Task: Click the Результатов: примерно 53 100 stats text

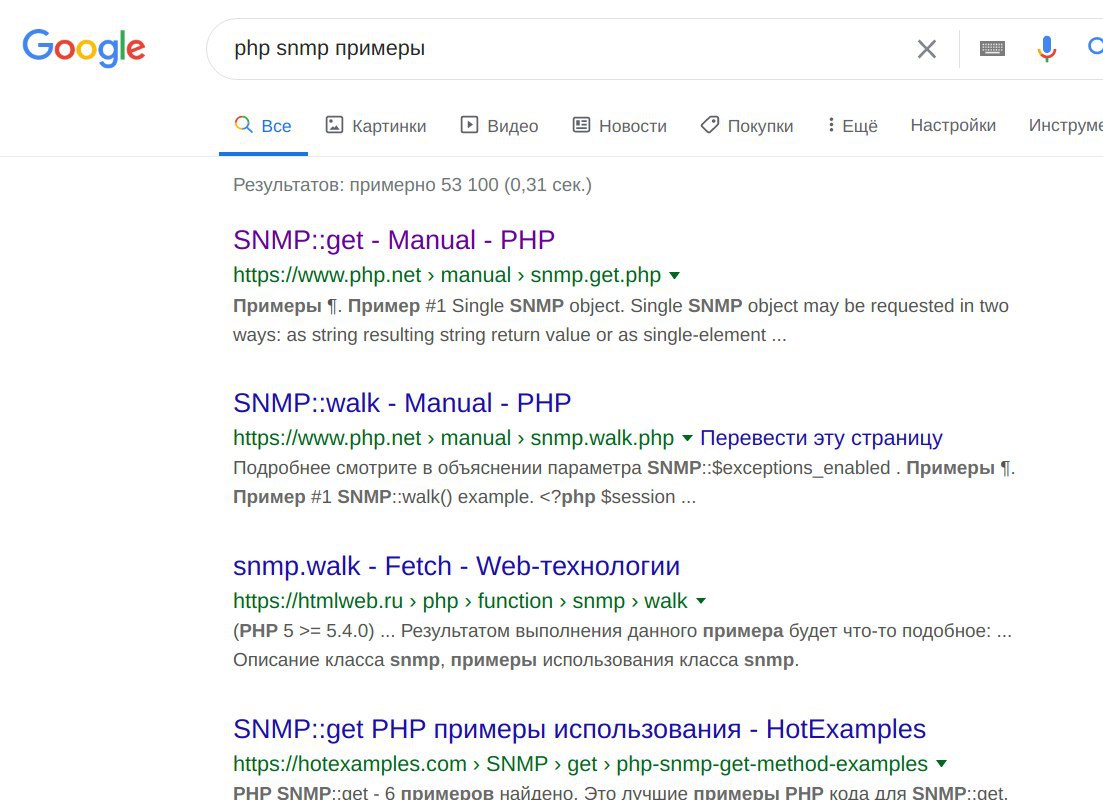Action: click(x=412, y=185)
